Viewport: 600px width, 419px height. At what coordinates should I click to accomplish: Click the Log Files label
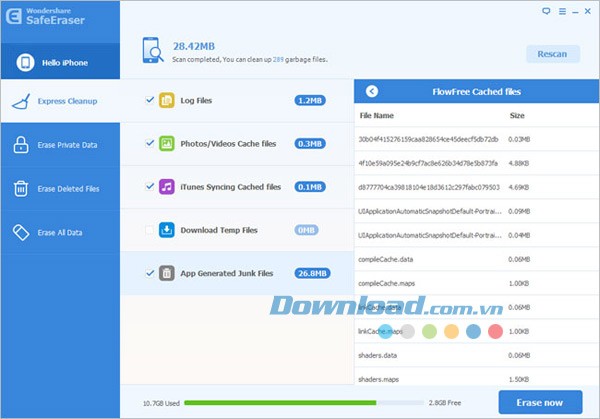pyautogui.click(x=196, y=100)
